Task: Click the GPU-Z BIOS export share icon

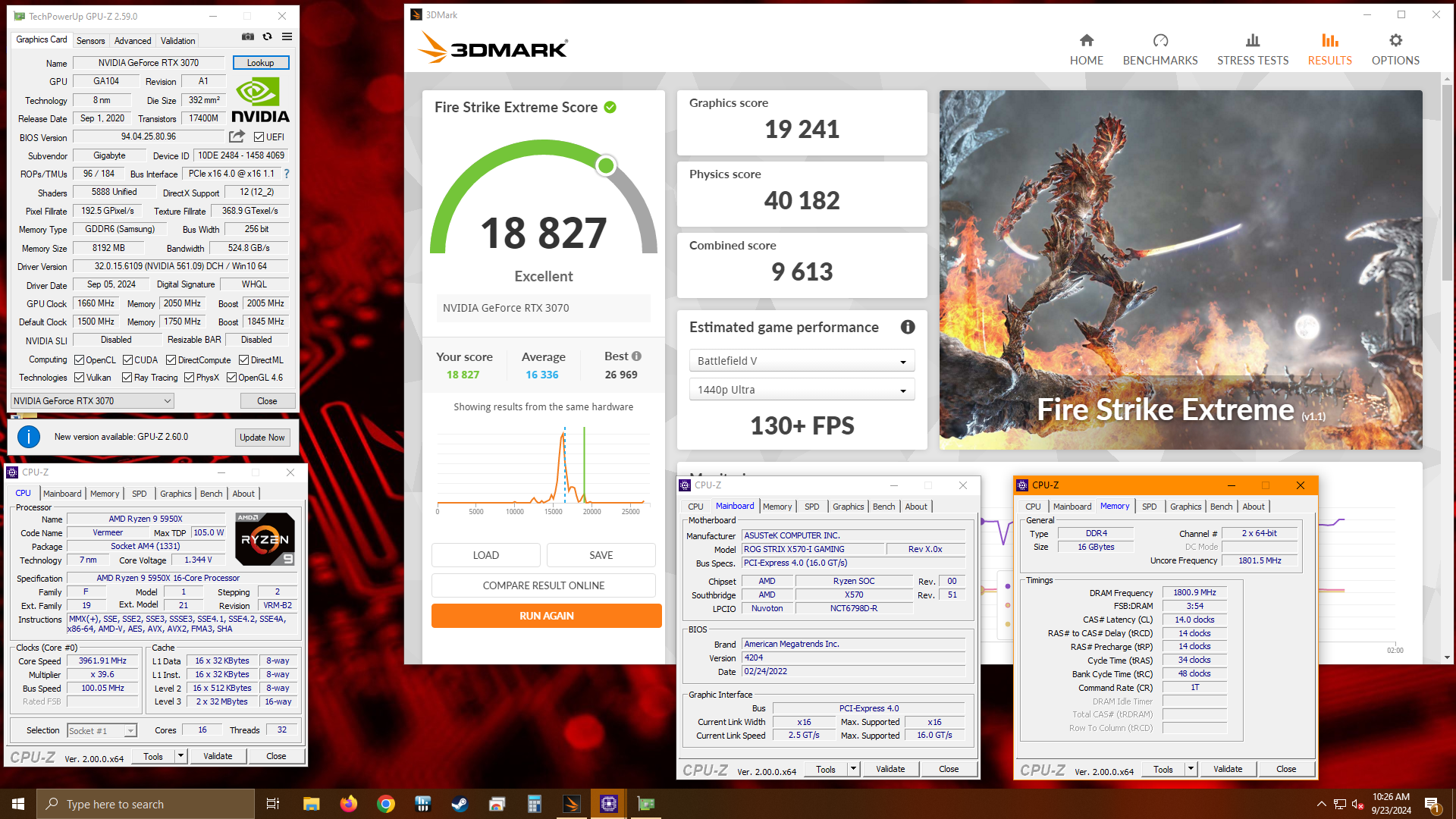Action: coord(237,136)
